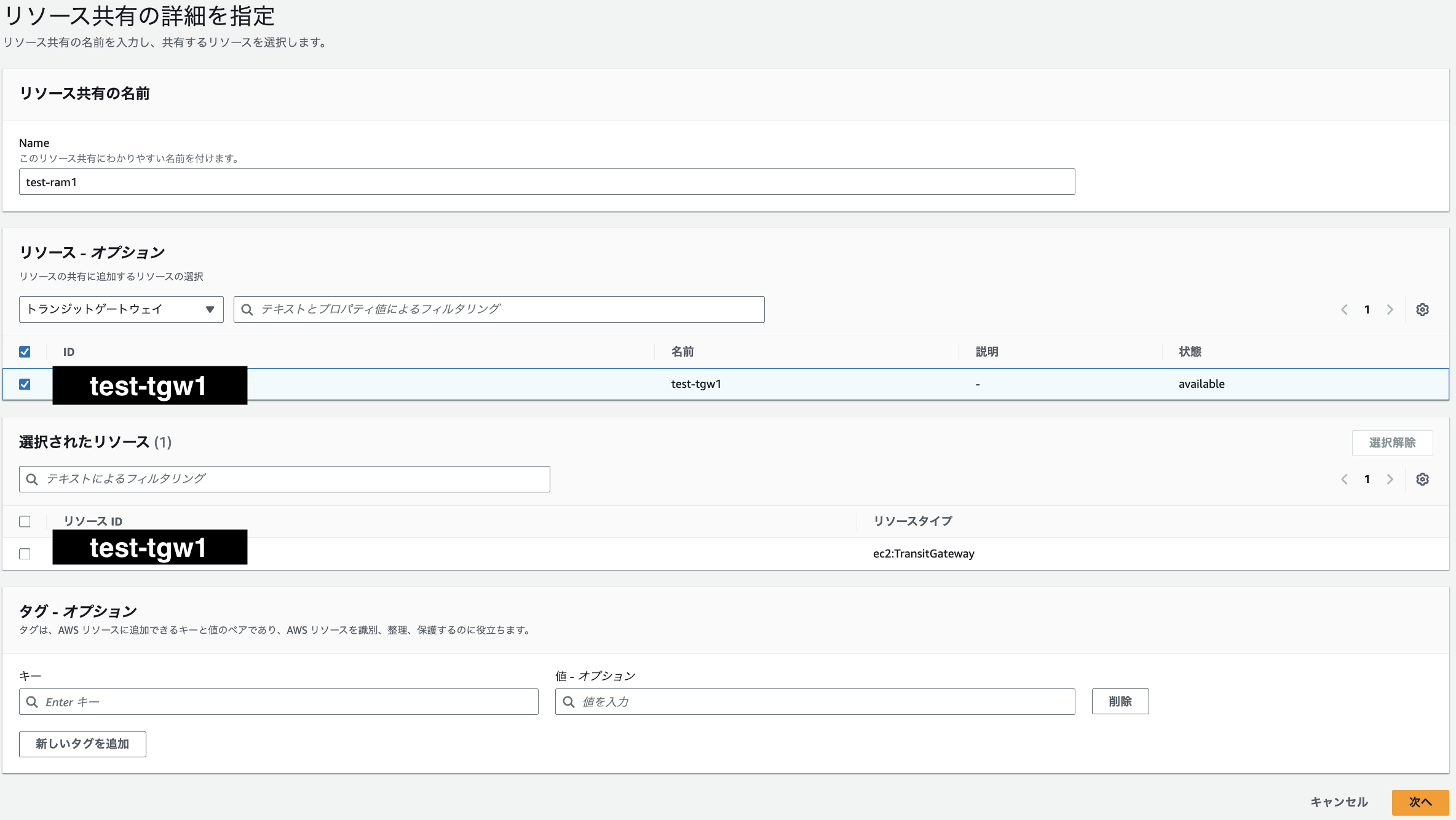The image size is (1456, 820).
Task: Click search icon in tag key field
Action: pyautogui.click(x=32, y=701)
